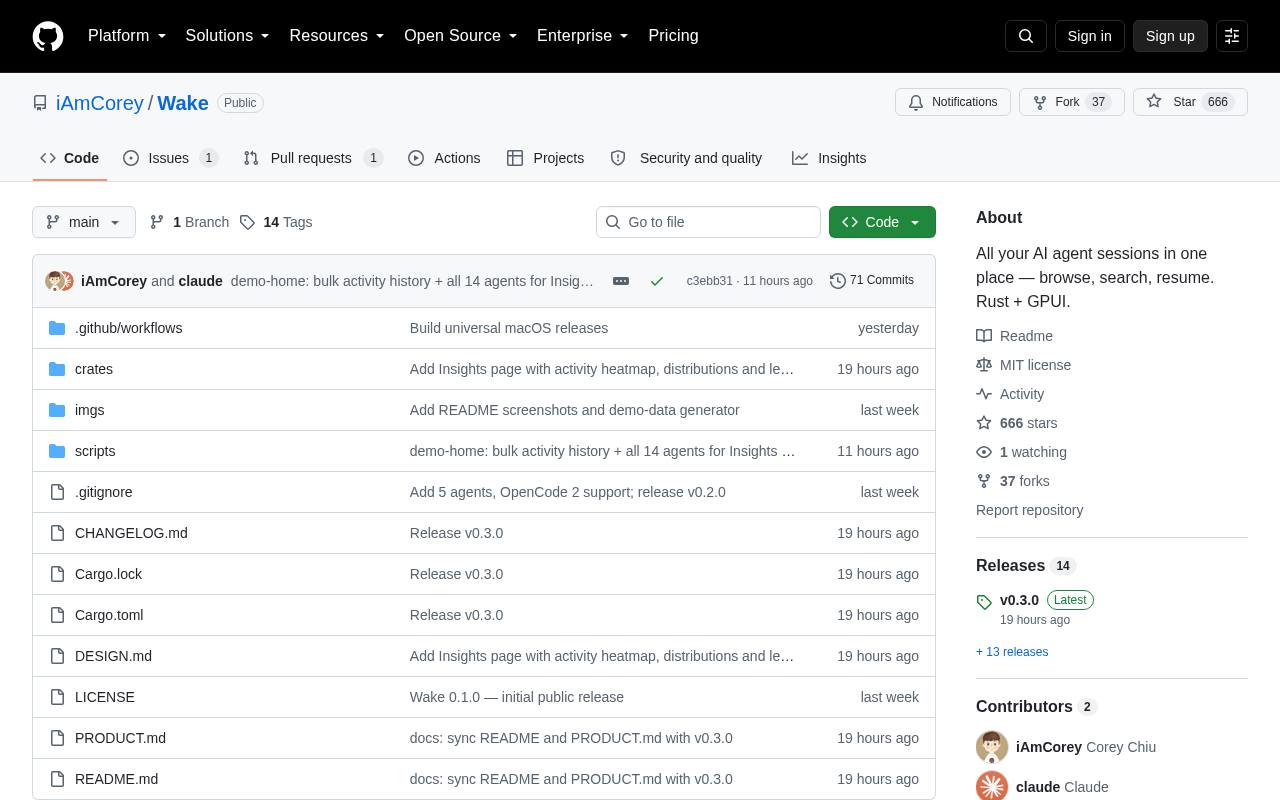Click the claude contributor avatar
Screen dimensions: 1280x800
(992, 787)
